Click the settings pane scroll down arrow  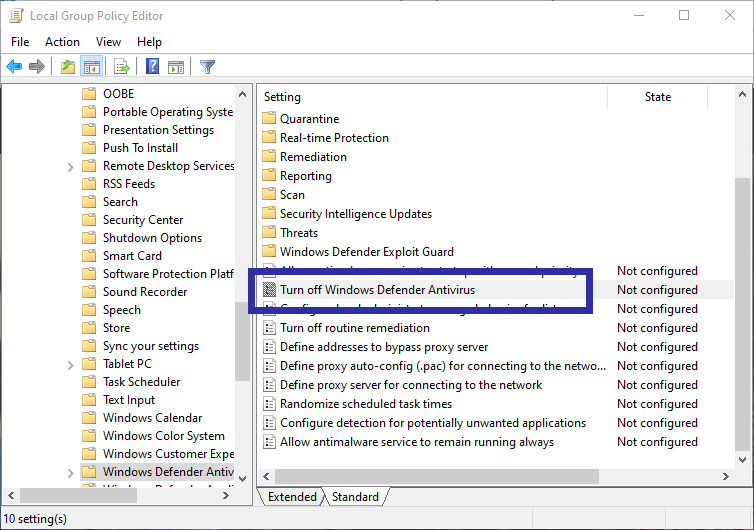click(742, 460)
